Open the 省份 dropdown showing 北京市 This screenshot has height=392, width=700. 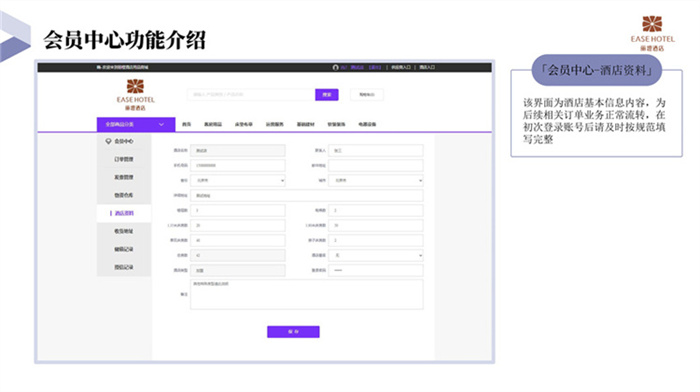238,180
